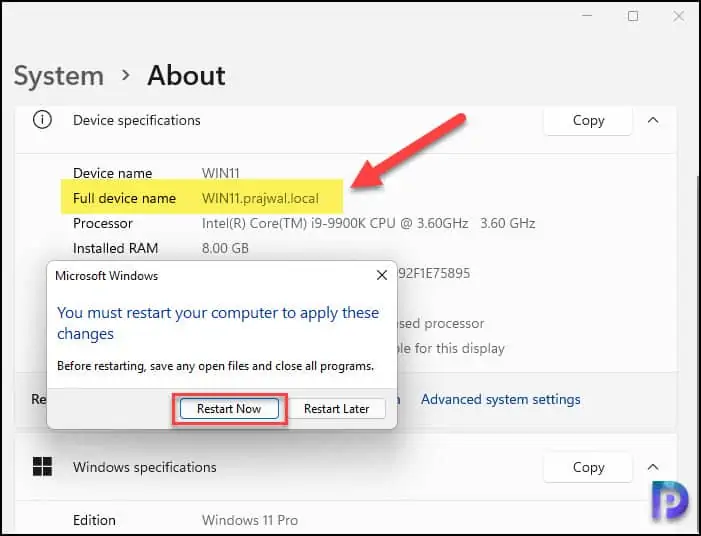Screen dimensions: 701x536
Task: Click the Device specifications info icon
Action: point(42,120)
